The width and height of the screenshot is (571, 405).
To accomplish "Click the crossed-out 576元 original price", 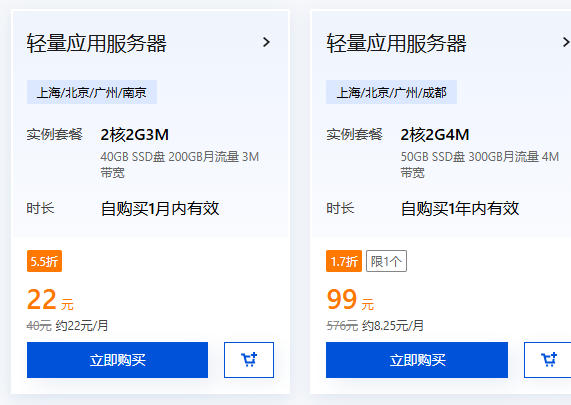I will pos(342,325).
